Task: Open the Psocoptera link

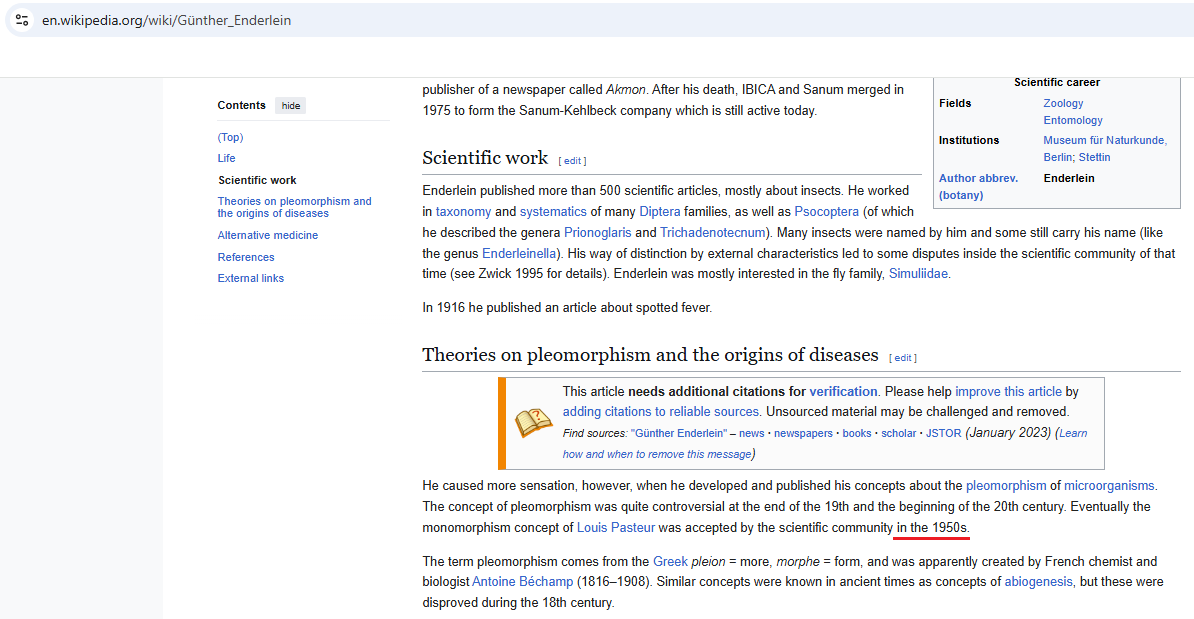Action: [x=826, y=212]
